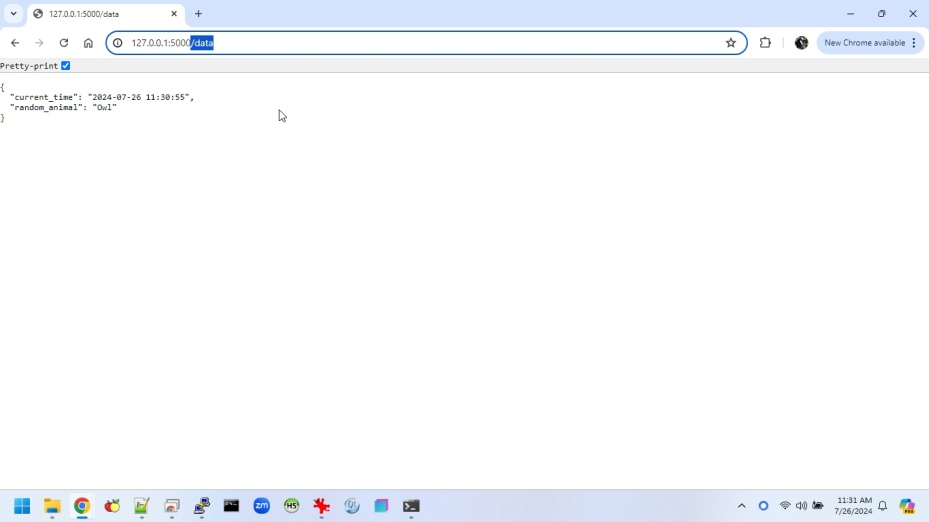Show hidden system tray icons
Screen dimensions: 929x522
[x=741, y=506]
